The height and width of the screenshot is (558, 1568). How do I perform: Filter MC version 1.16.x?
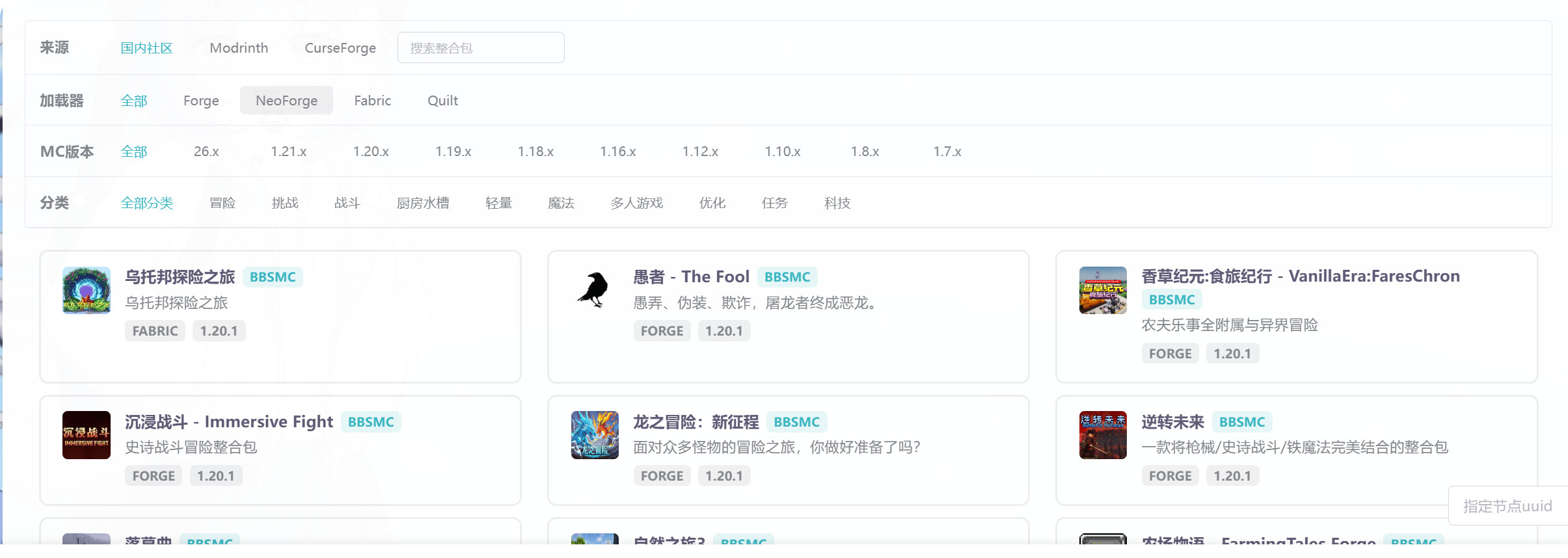tap(618, 152)
